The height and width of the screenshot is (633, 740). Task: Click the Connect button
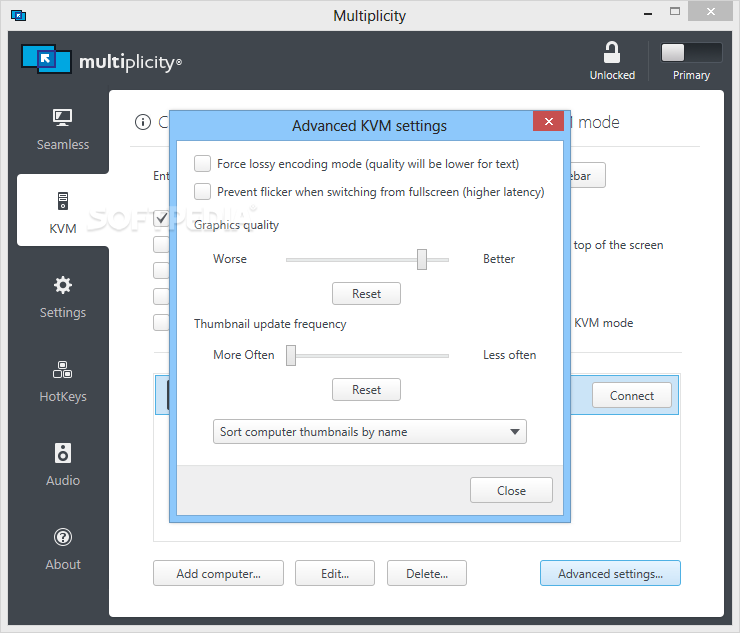coord(631,395)
